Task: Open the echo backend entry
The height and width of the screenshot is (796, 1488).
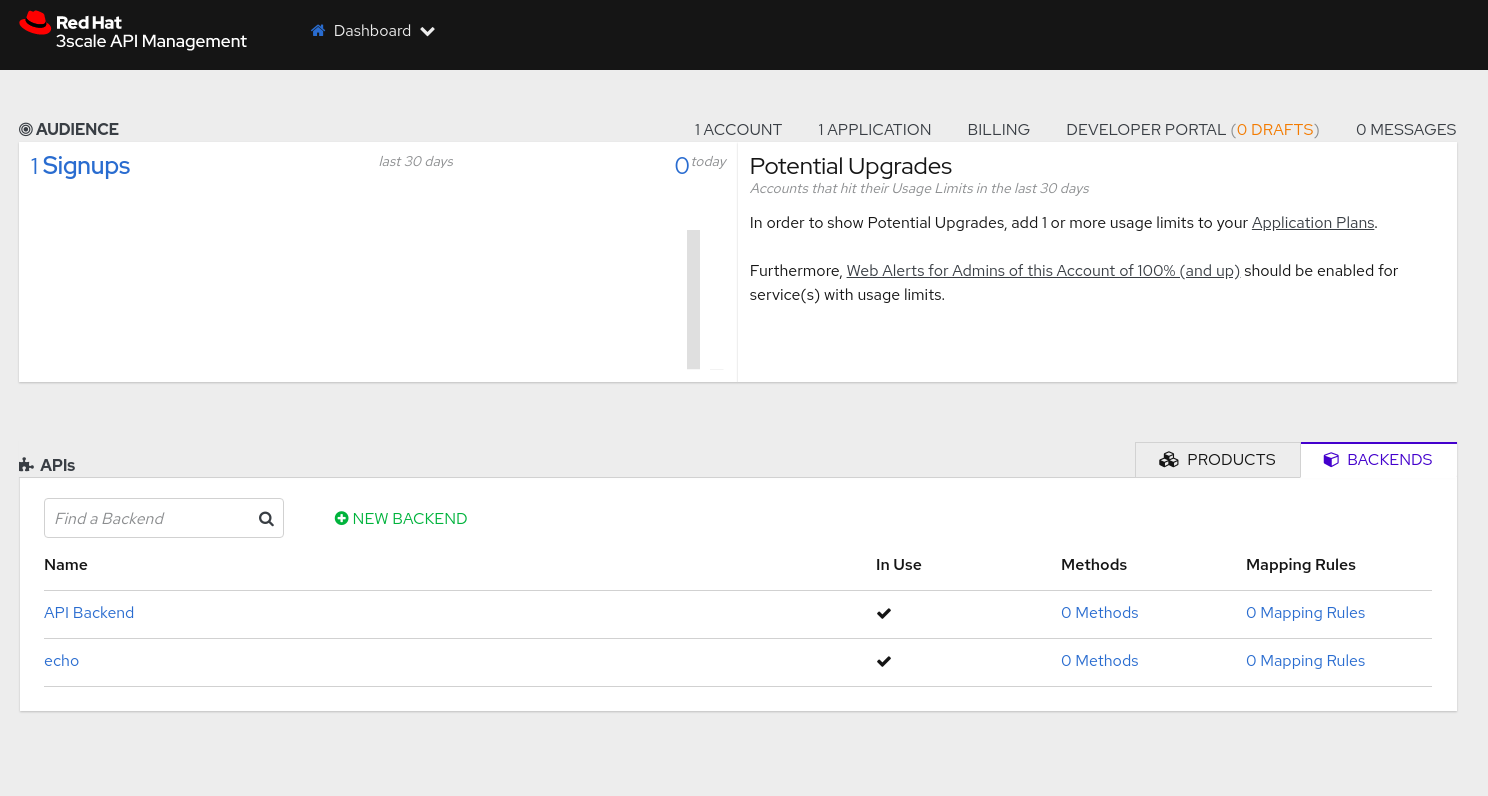Action: tap(61, 661)
